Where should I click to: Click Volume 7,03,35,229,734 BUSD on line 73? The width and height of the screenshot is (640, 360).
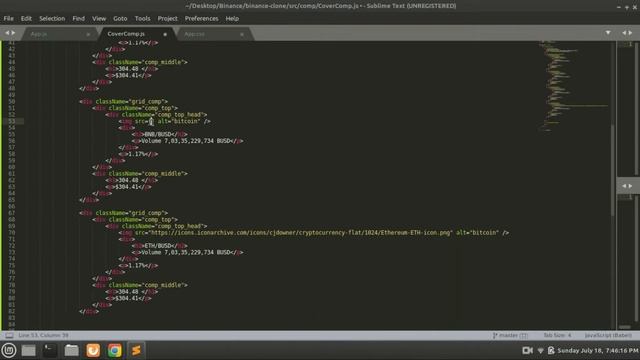pos(186,252)
